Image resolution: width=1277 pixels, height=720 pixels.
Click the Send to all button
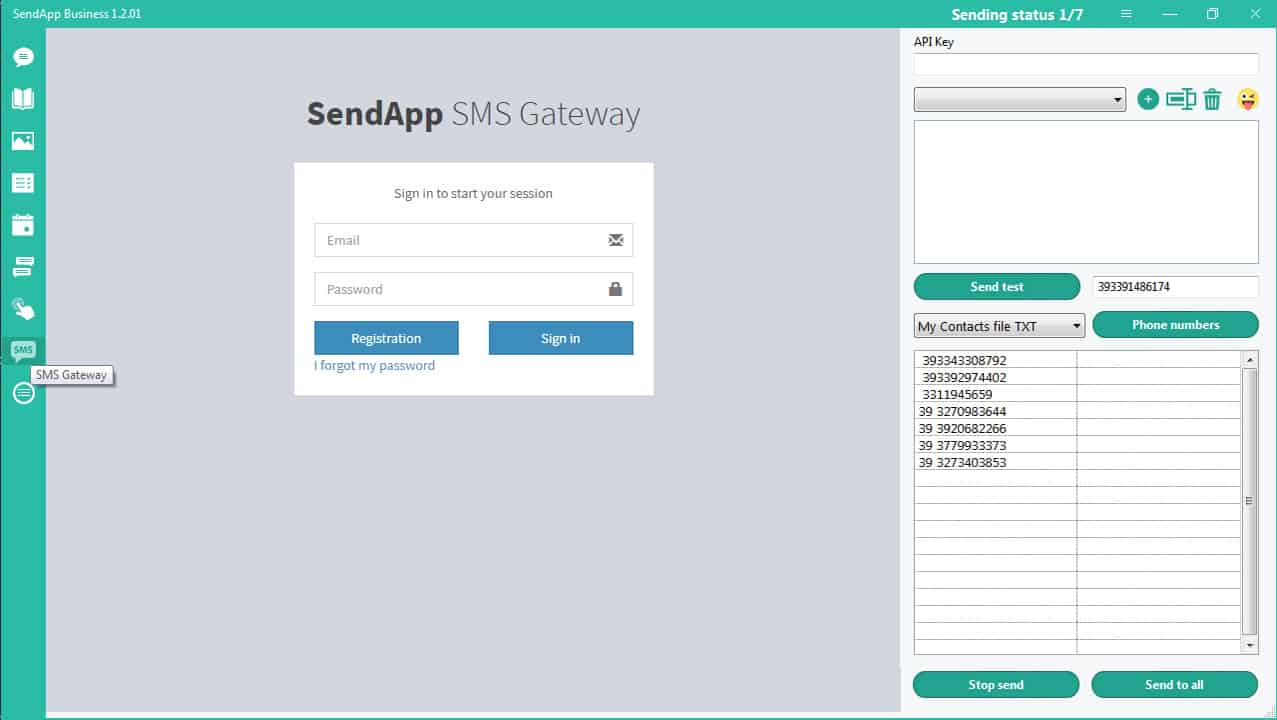(x=1174, y=685)
